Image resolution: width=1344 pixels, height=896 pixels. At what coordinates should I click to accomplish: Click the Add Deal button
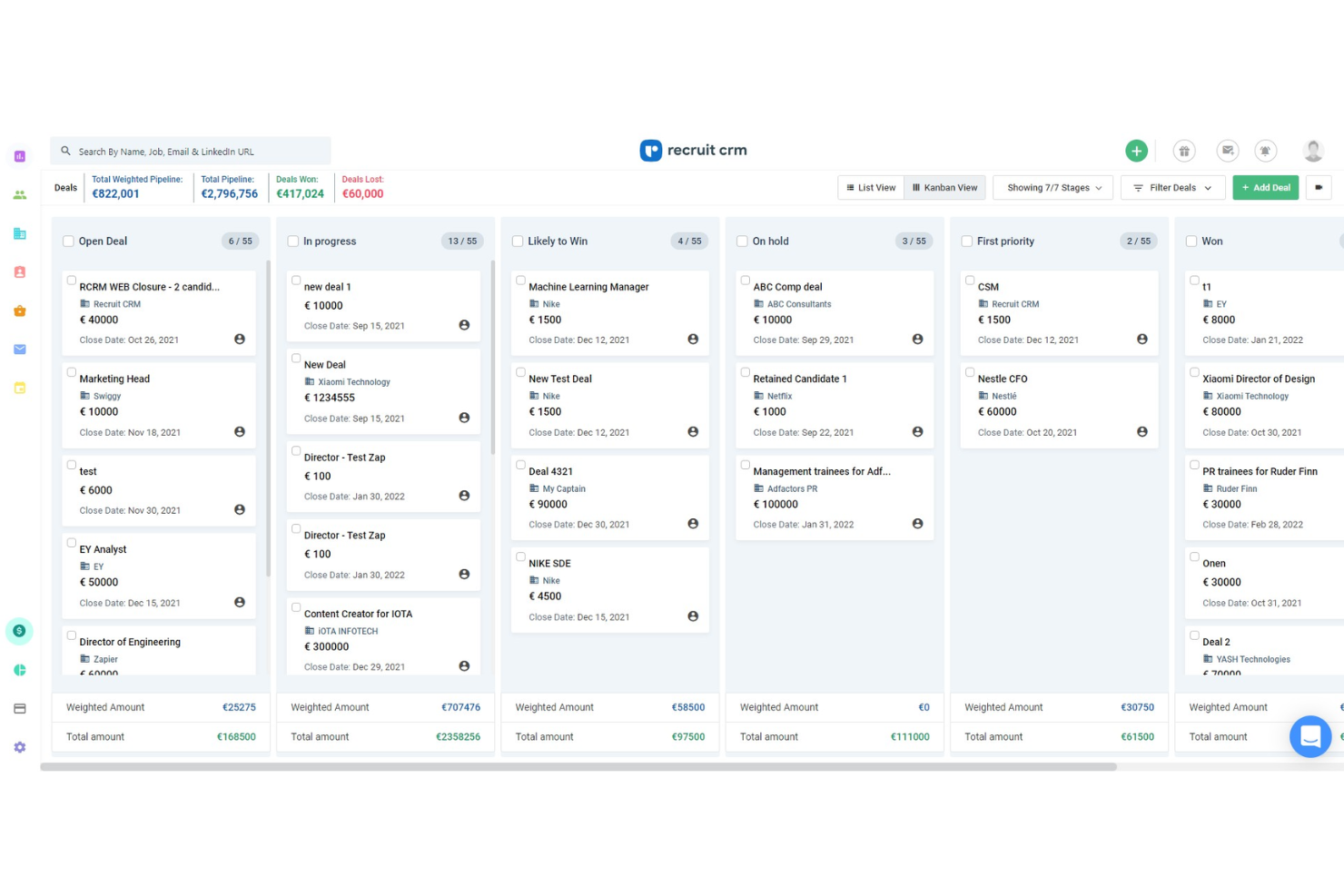[x=1265, y=188]
